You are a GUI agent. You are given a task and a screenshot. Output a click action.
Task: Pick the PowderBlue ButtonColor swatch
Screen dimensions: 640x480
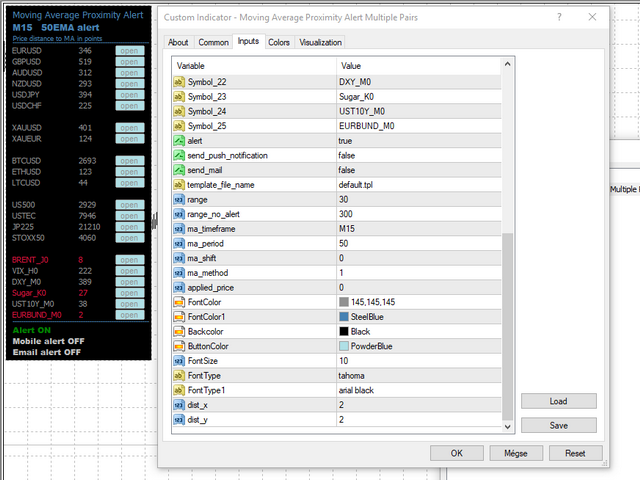coord(344,346)
